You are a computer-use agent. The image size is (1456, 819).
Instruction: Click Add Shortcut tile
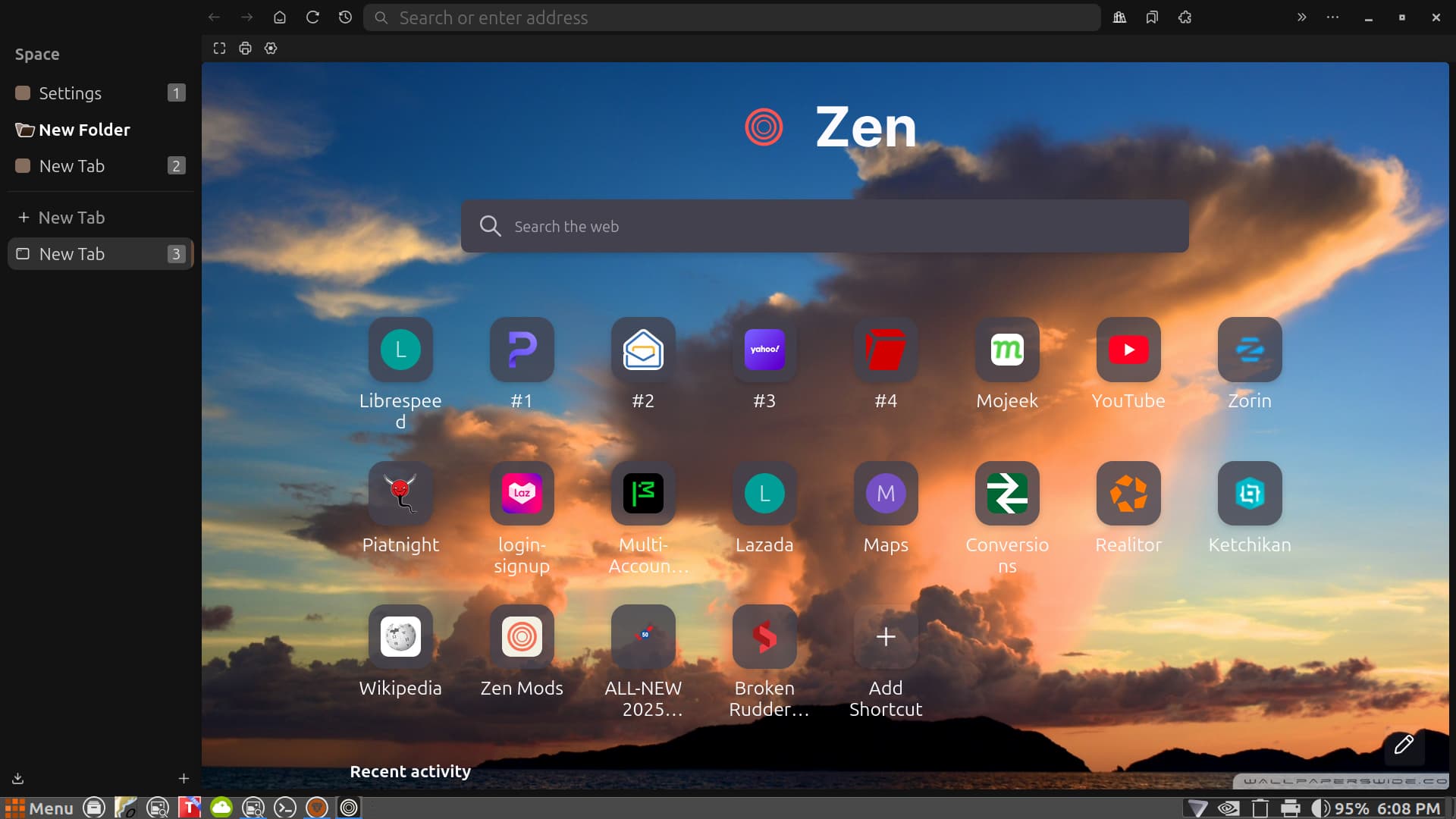(885, 637)
